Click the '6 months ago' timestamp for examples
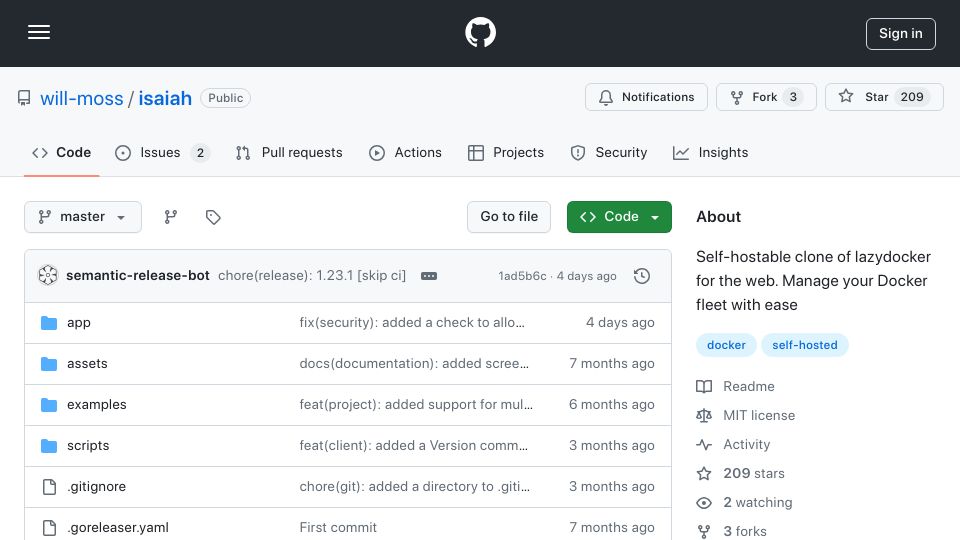This screenshot has height=540, width=960. point(611,405)
